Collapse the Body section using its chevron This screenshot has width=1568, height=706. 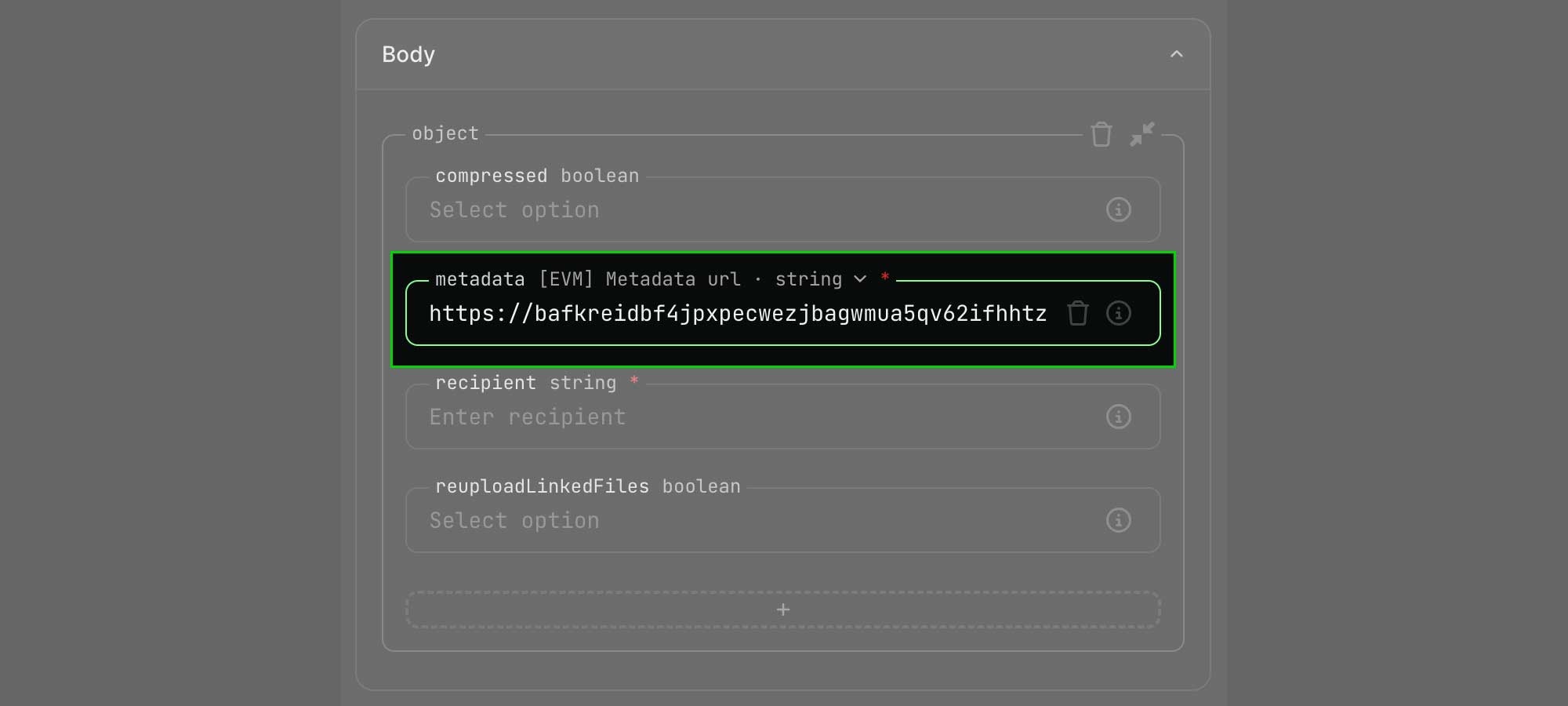click(x=1176, y=54)
